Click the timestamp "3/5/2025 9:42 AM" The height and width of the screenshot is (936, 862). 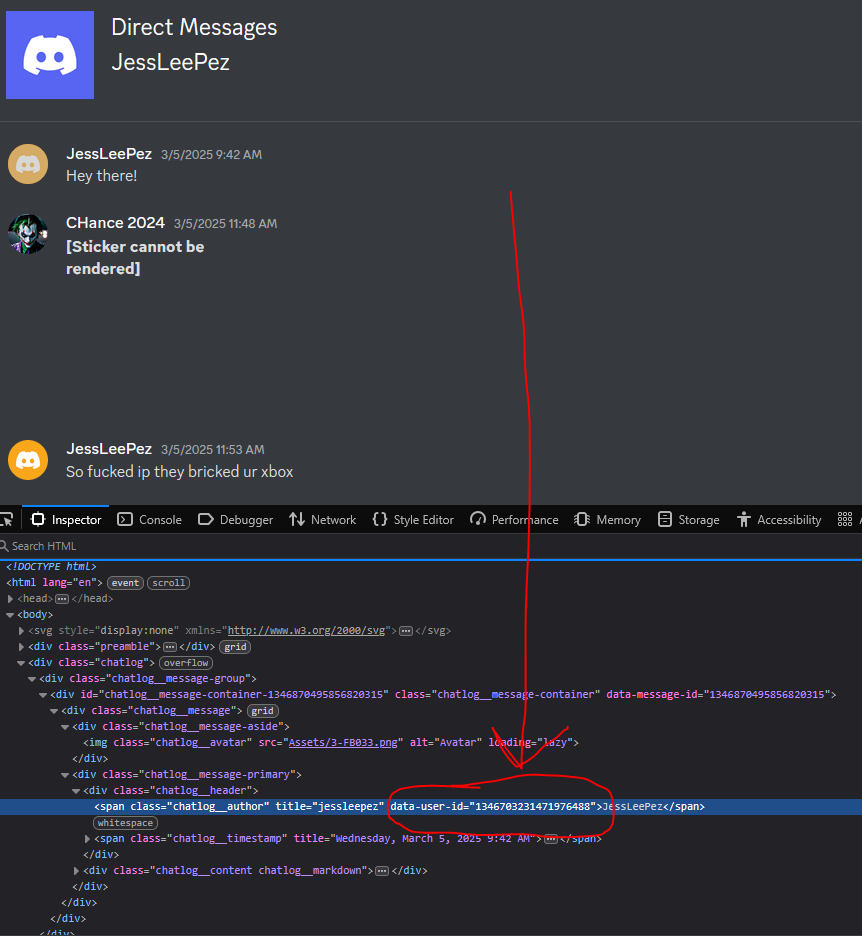click(211, 155)
